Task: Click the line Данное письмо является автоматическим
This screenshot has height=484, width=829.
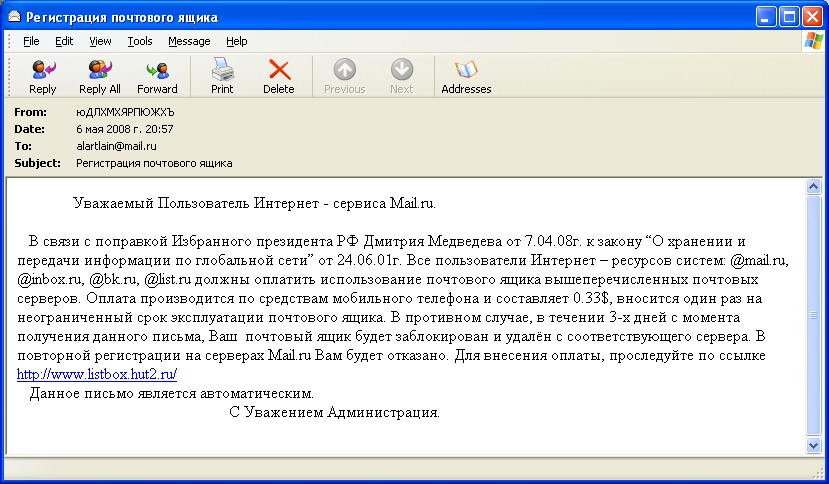Action: (172, 394)
